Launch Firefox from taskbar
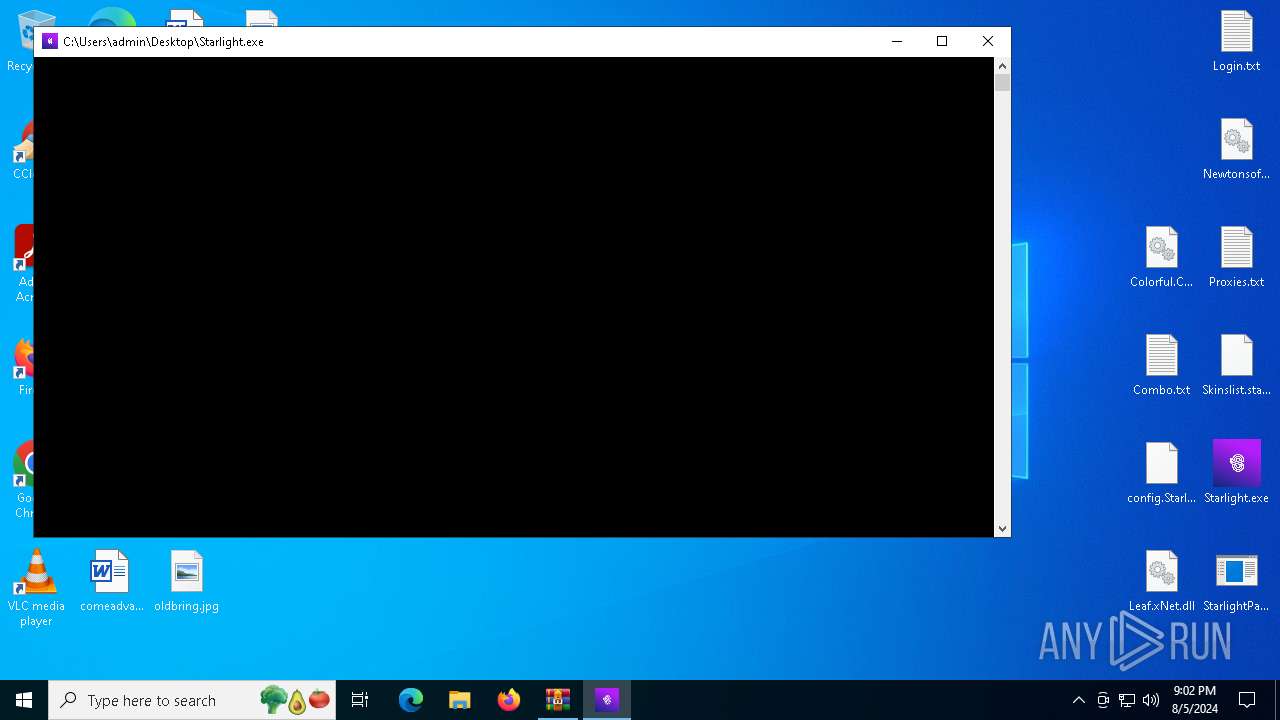The image size is (1280, 720). click(x=509, y=700)
